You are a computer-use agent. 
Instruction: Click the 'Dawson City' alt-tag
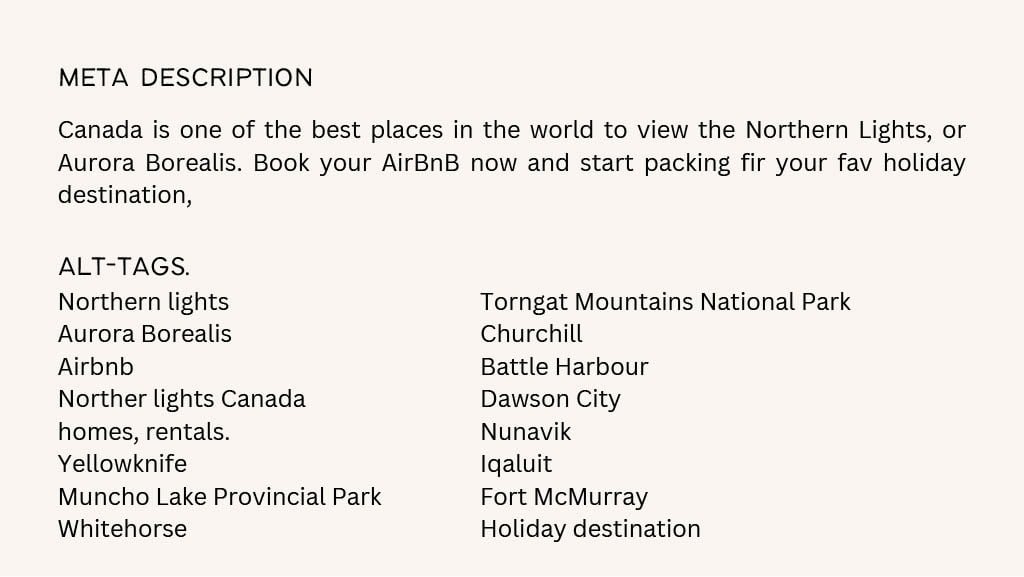click(550, 399)
